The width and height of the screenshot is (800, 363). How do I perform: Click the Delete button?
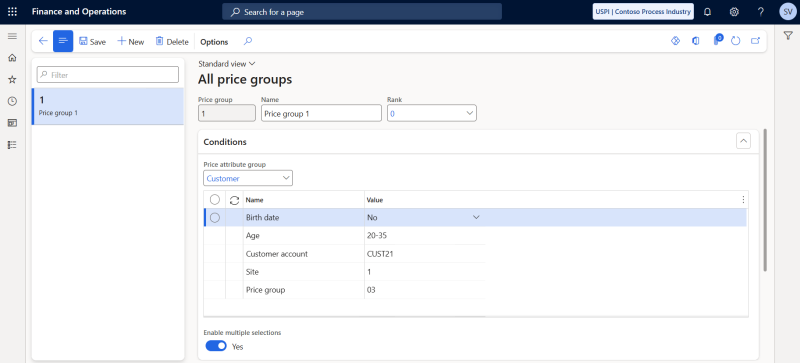pos(172,42)
